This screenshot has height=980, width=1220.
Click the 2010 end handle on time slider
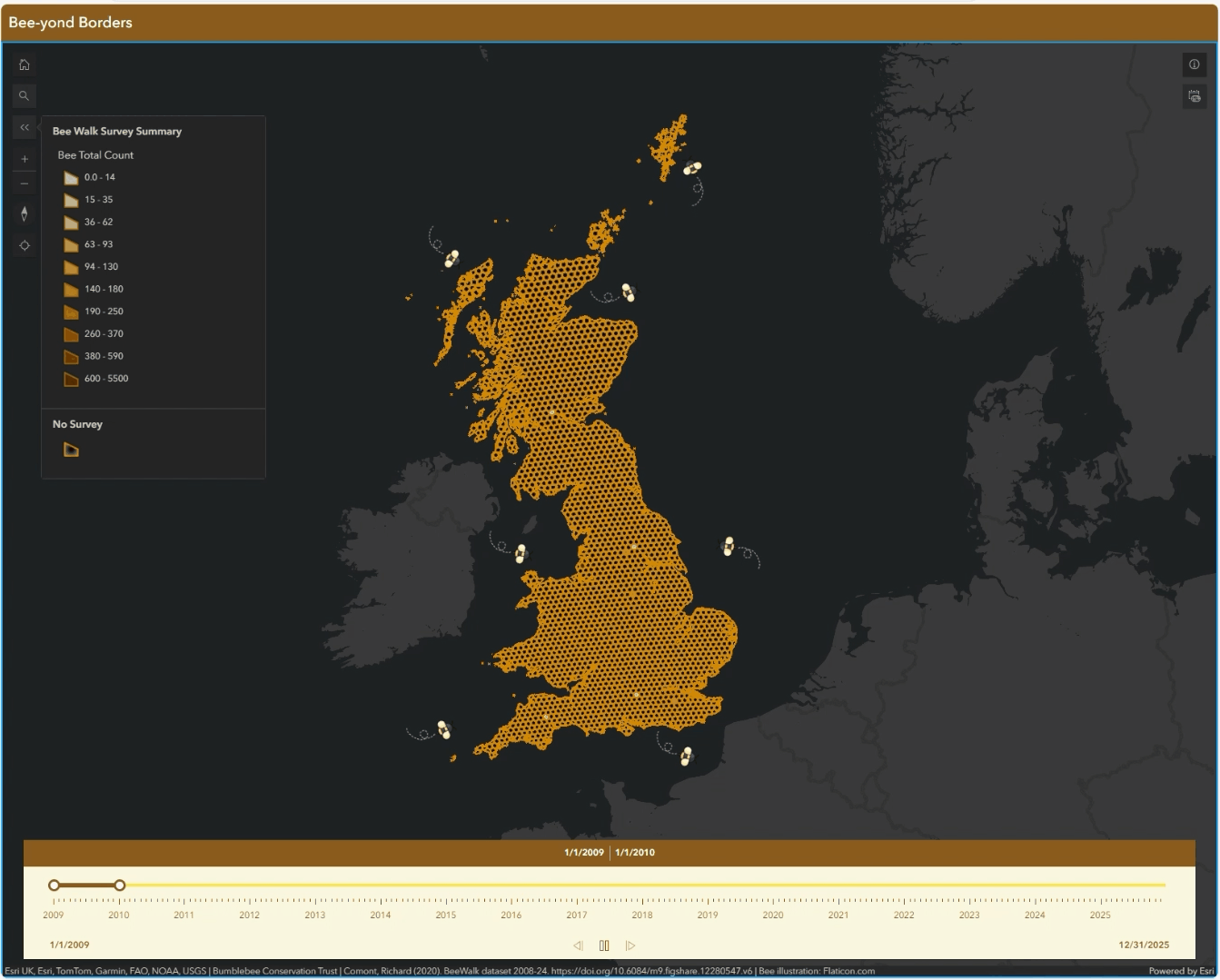point(119,885)
